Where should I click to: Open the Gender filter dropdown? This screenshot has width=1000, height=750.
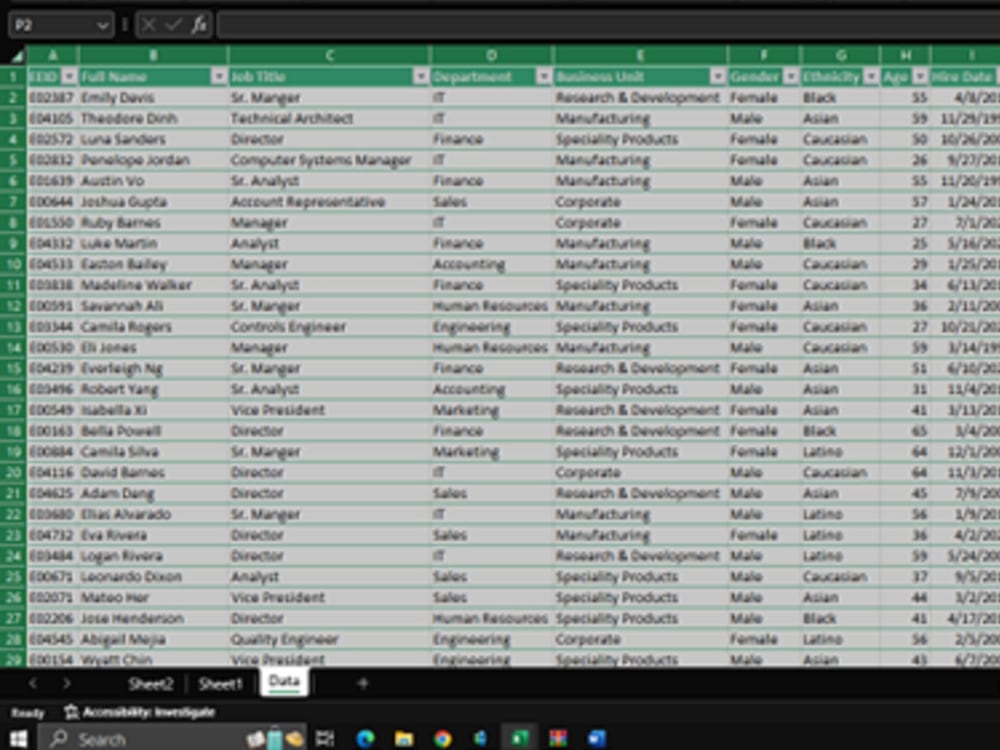(791, 77)
